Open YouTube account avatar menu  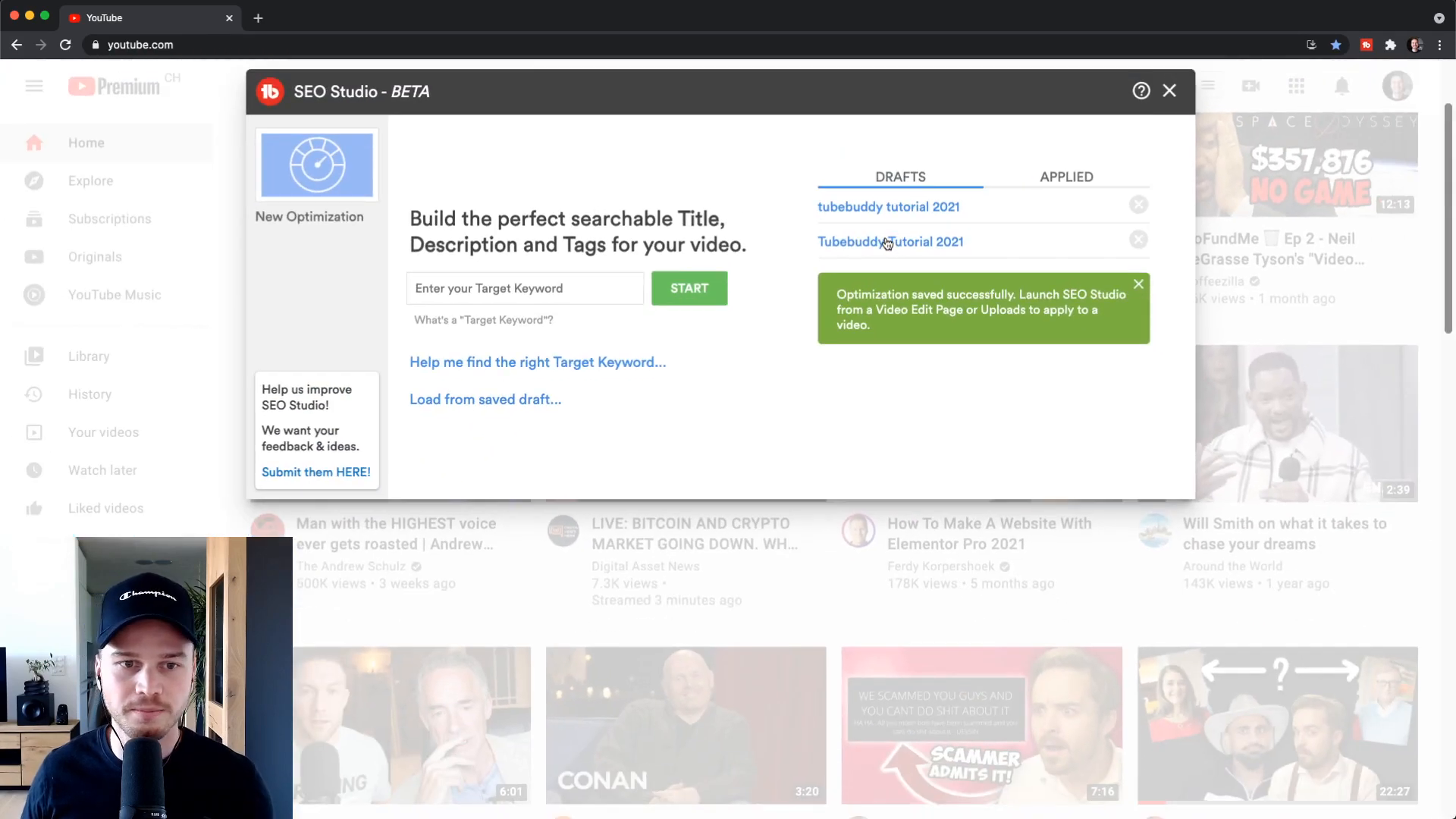pyautogui.click(x=1397, y=86)
